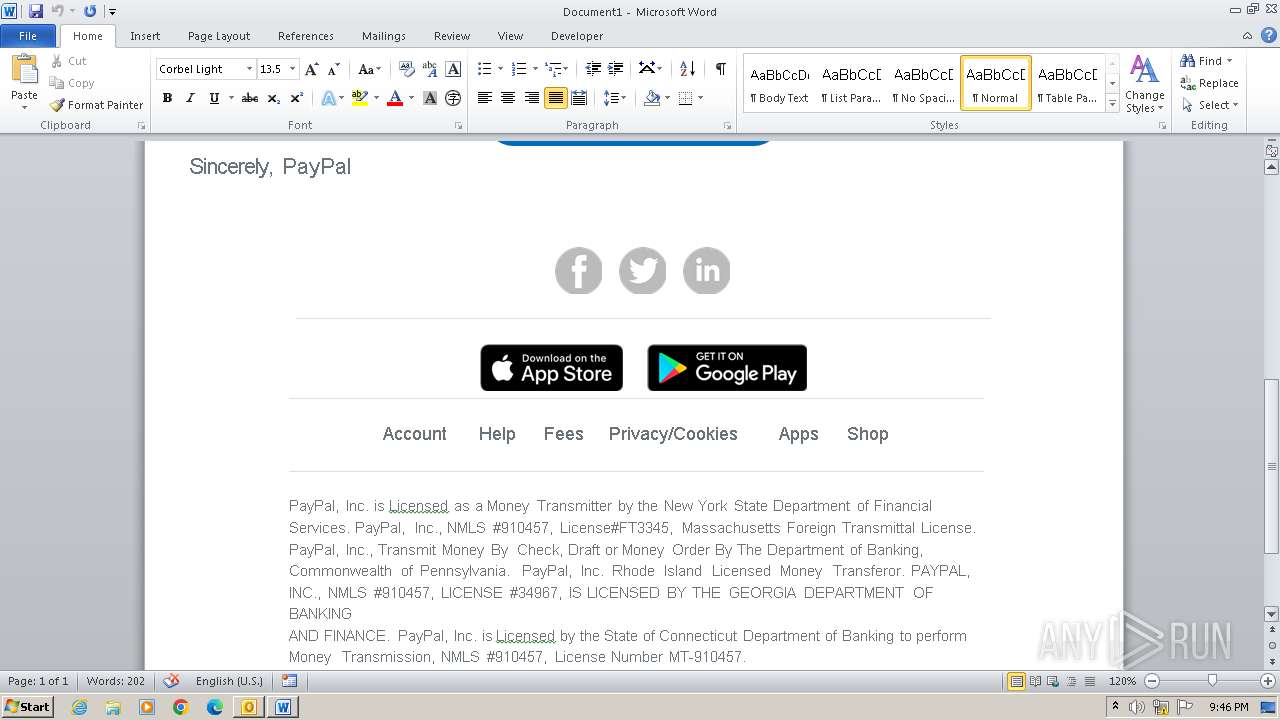Image resolution: width=1280 pixels, height=720 pixels.
Task: Click the zoom slider handle
Action: pos(1212,681)
